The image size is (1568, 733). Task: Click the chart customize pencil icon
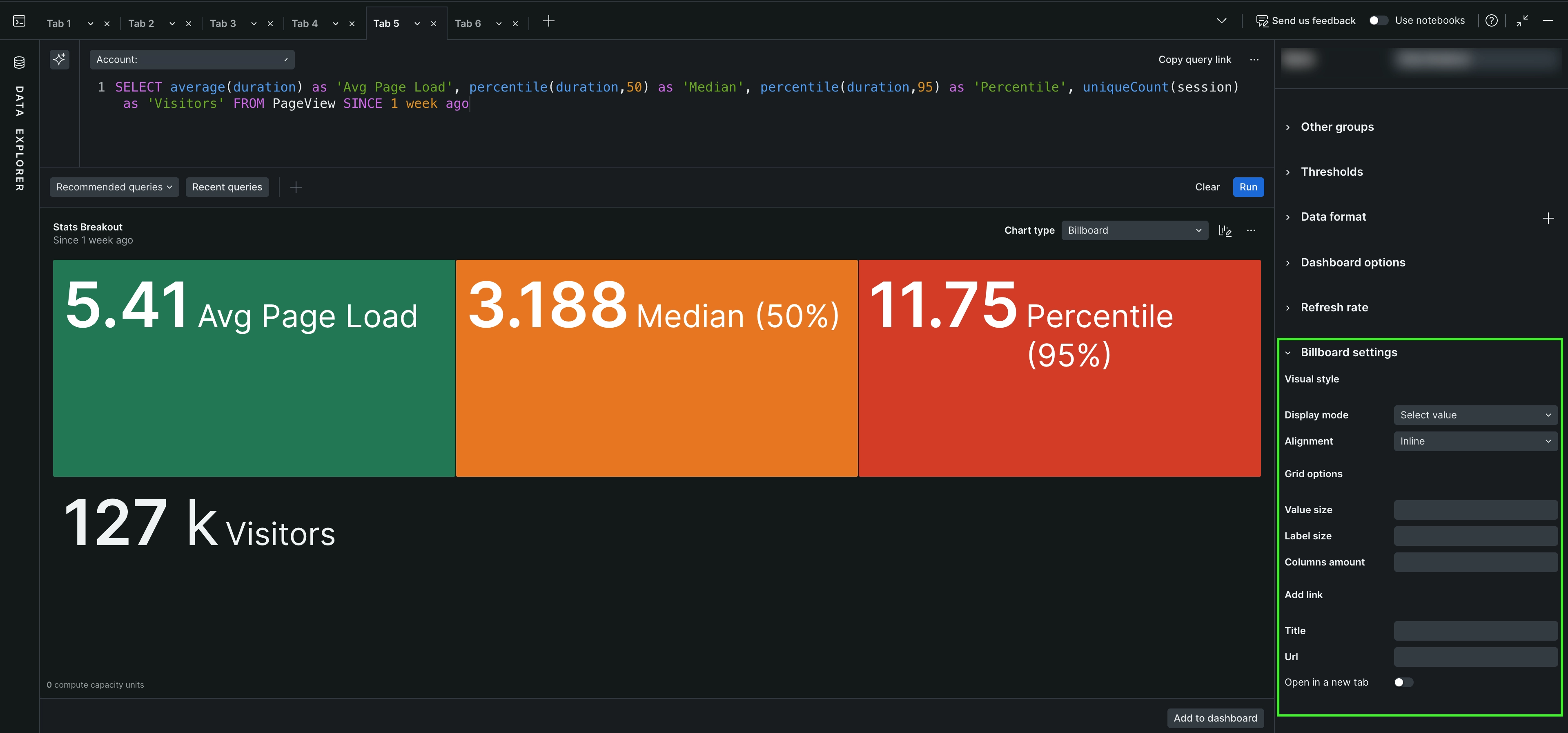(1225, 230)
